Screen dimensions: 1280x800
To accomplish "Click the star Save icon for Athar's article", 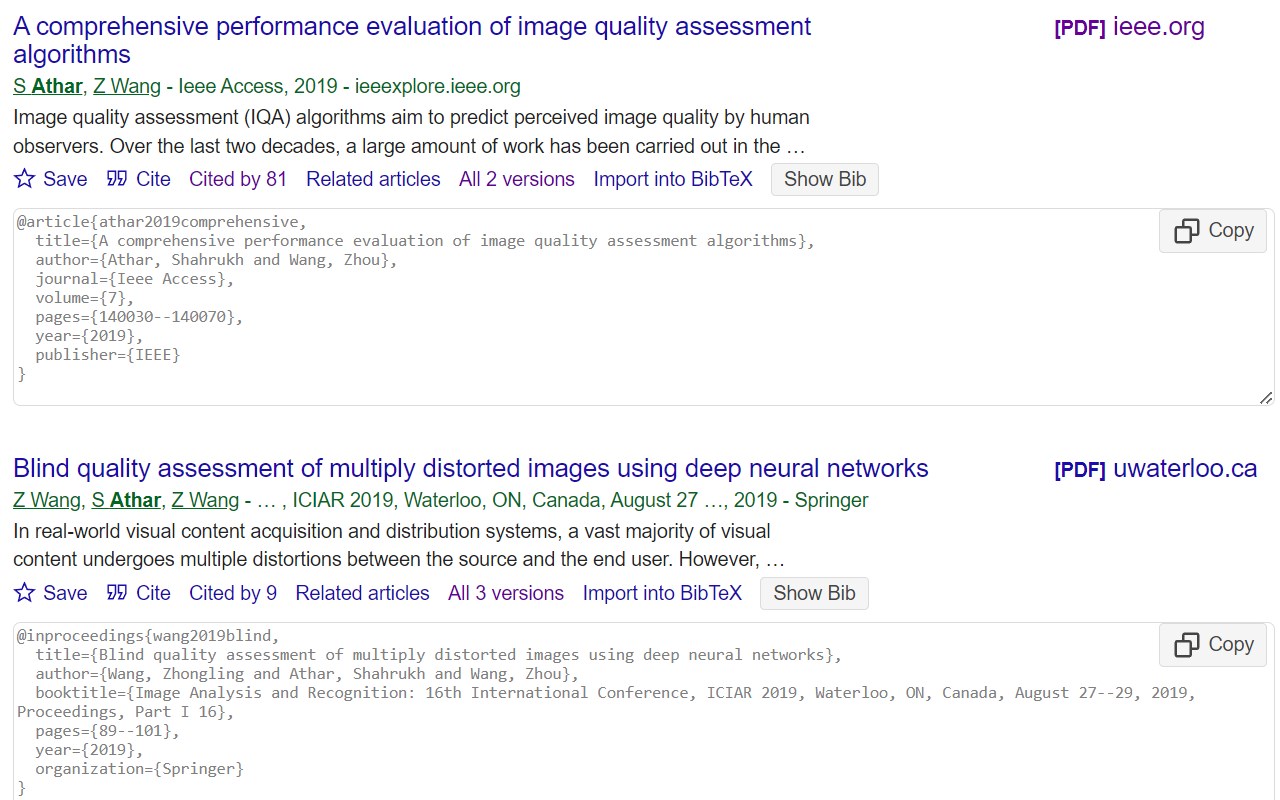I will [25, 179].
